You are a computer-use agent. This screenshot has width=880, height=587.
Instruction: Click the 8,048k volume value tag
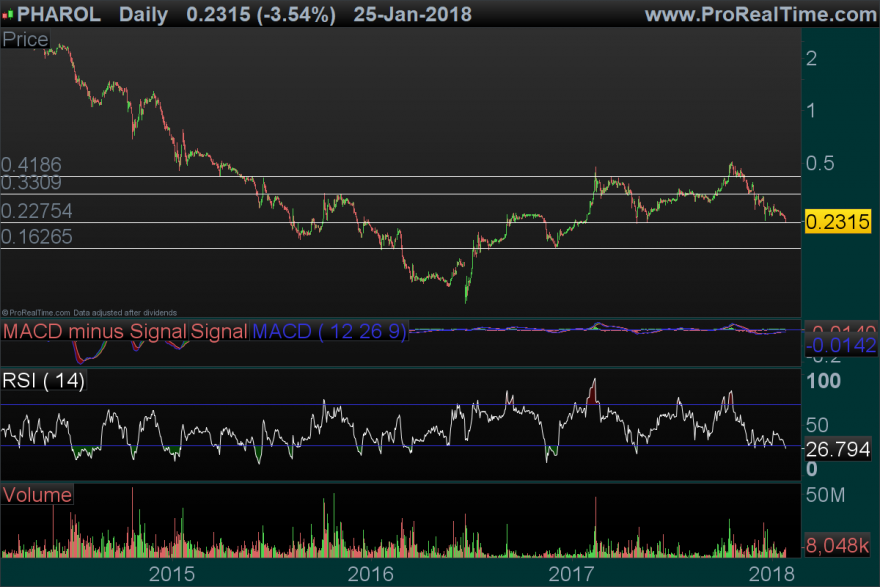click(x=838, y=545)
